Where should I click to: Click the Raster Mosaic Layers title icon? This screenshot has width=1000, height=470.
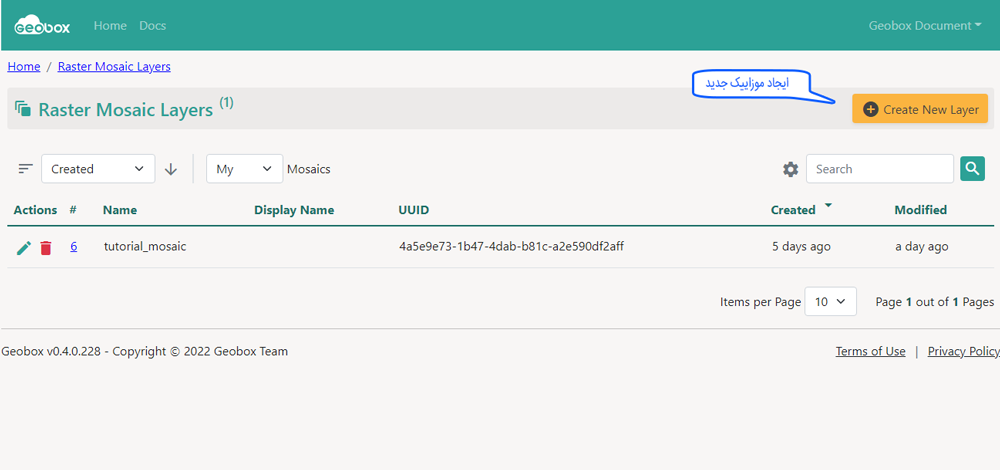pos(24,109)
